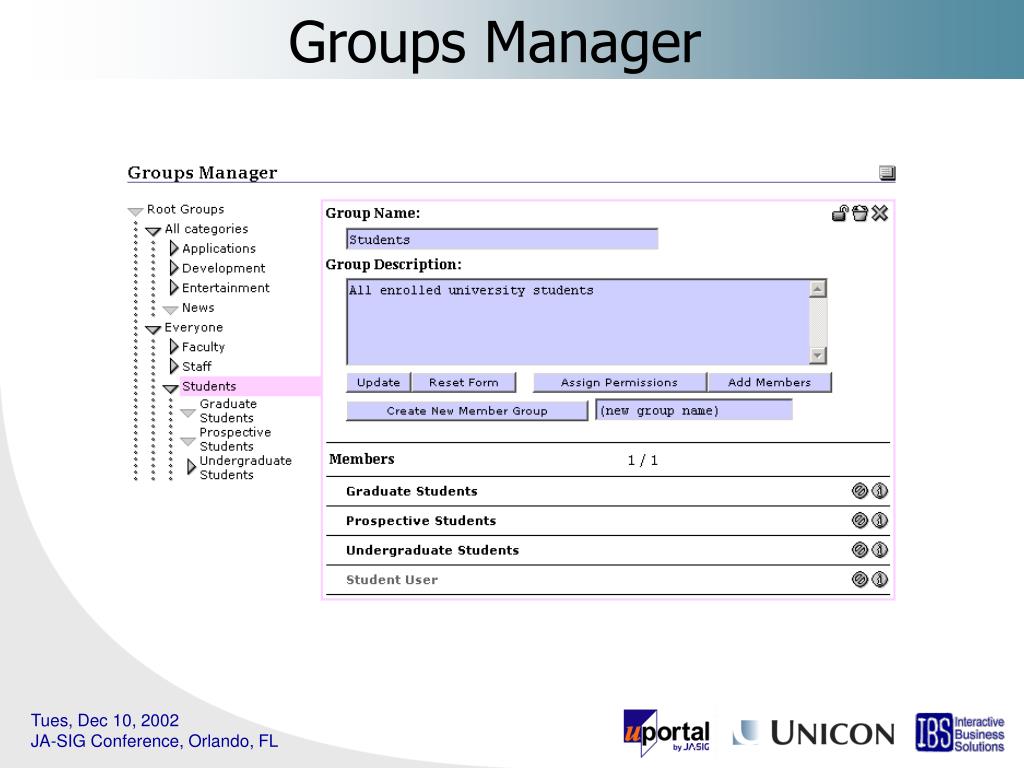The width and height of the screenshot is (1024, 768).
Task: Select All categories in the tree
Action: click(x=206, y=229)
